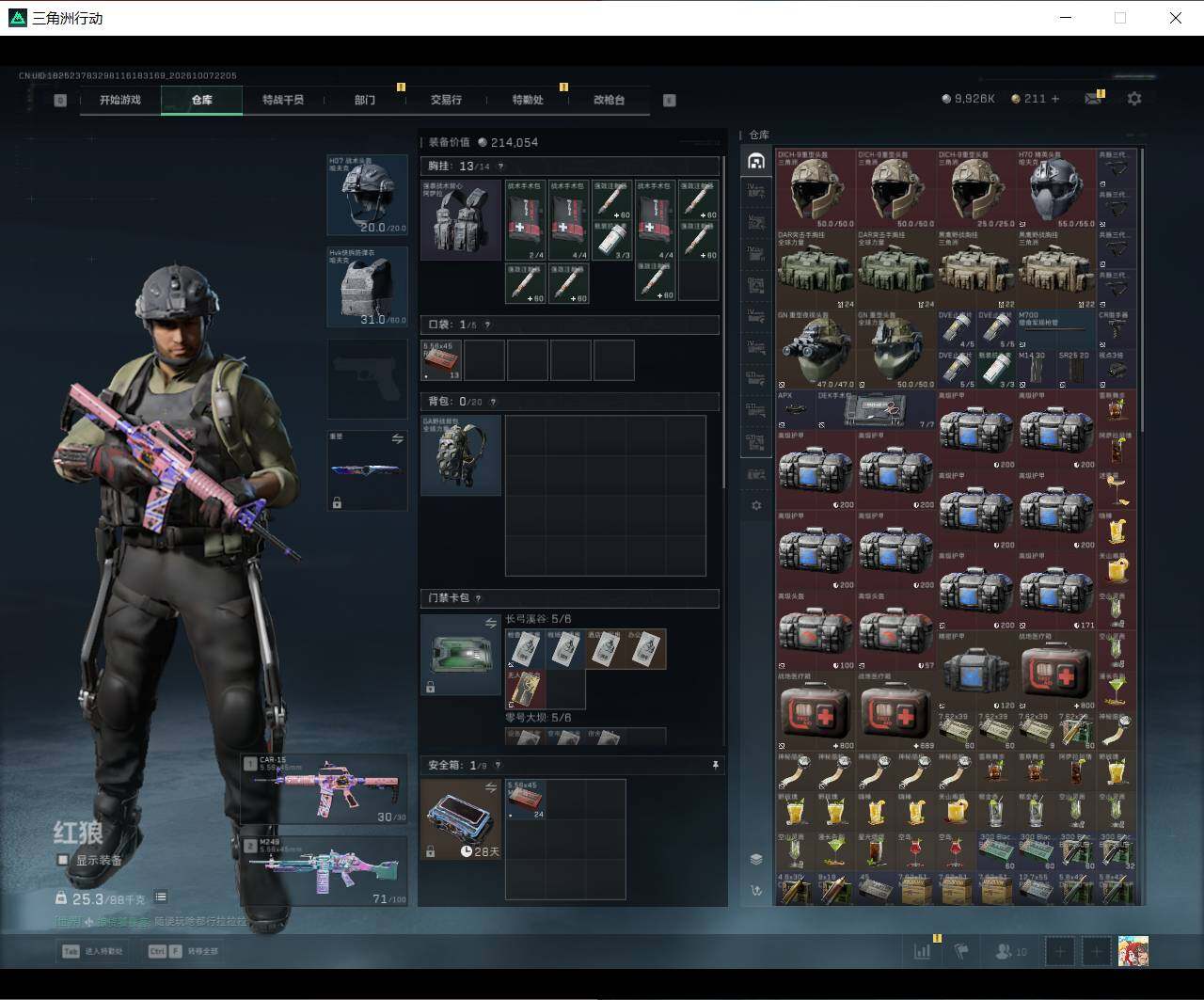Click the flag icon in bottom bar
This screenshot has width=1204, height=1000.
[961, 951]
